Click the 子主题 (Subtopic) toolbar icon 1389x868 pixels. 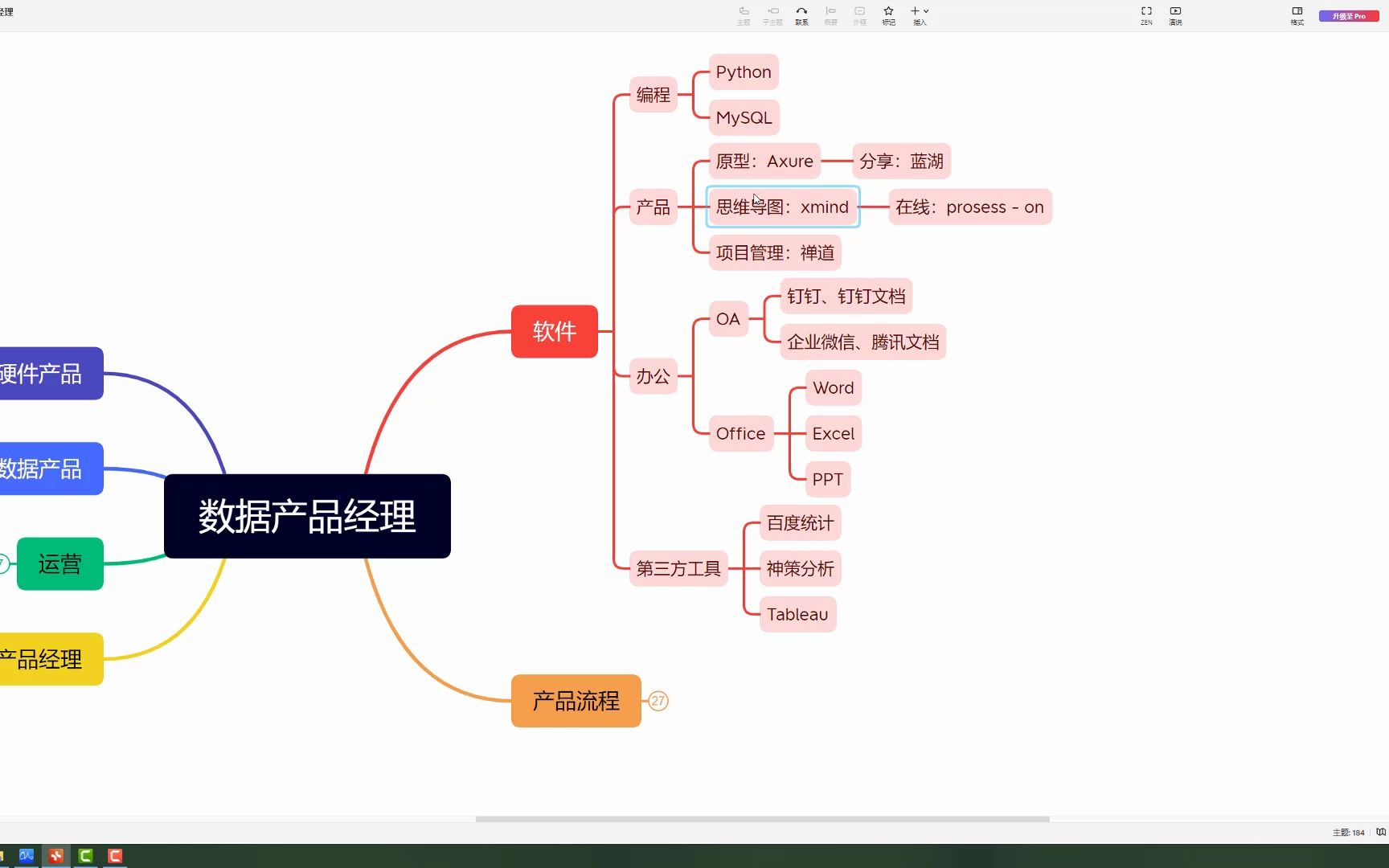(x=772, y=15)
